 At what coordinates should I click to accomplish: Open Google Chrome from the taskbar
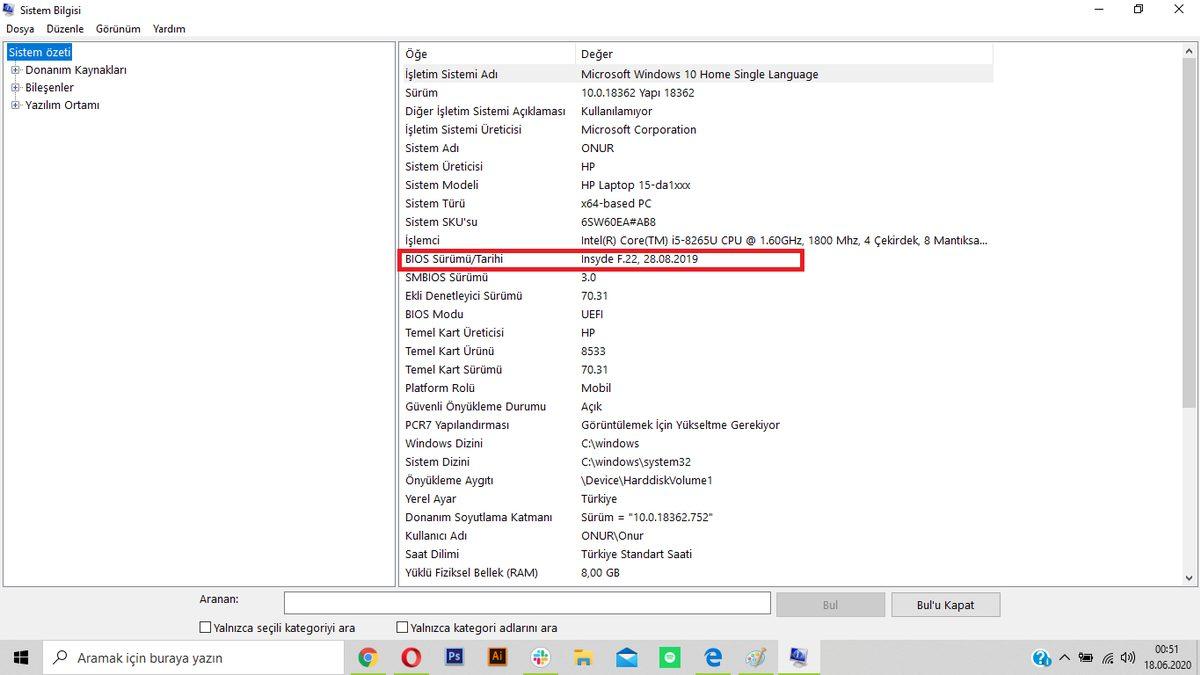click(368, 657)
